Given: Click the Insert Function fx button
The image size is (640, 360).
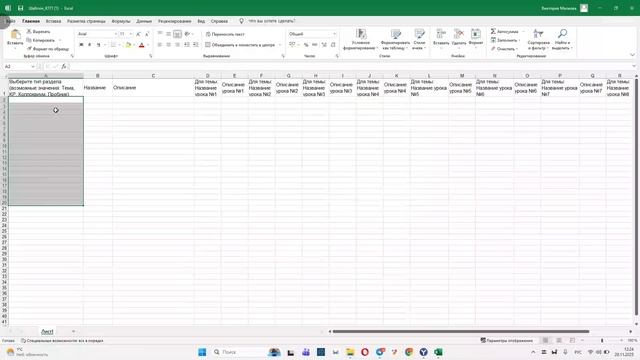Looking at the screenshot, I should [x=64, y=67].
